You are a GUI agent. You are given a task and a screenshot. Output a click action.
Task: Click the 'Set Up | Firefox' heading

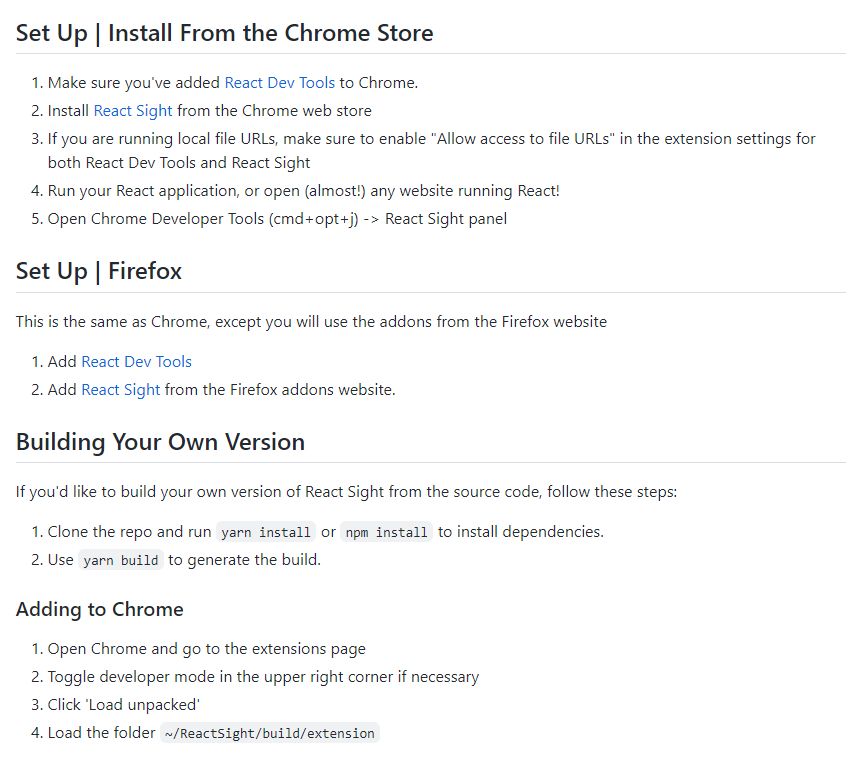coord(99,271)
